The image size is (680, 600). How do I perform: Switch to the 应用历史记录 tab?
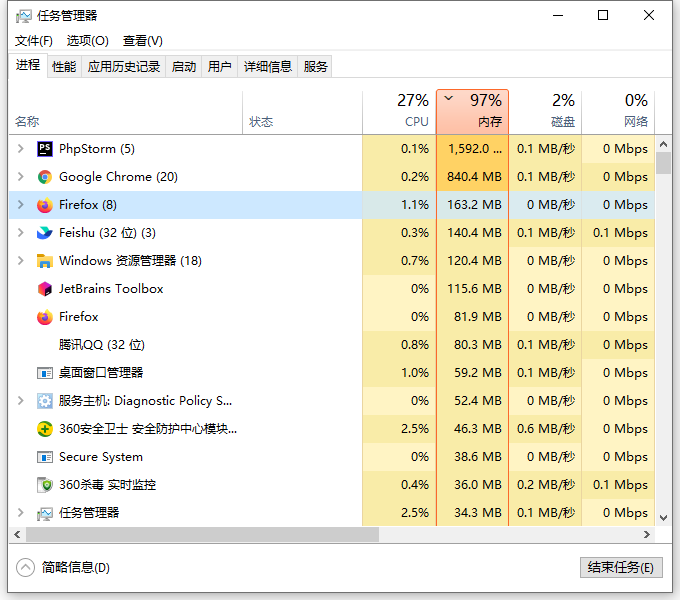pyautogui.click(x=124, y=67)
